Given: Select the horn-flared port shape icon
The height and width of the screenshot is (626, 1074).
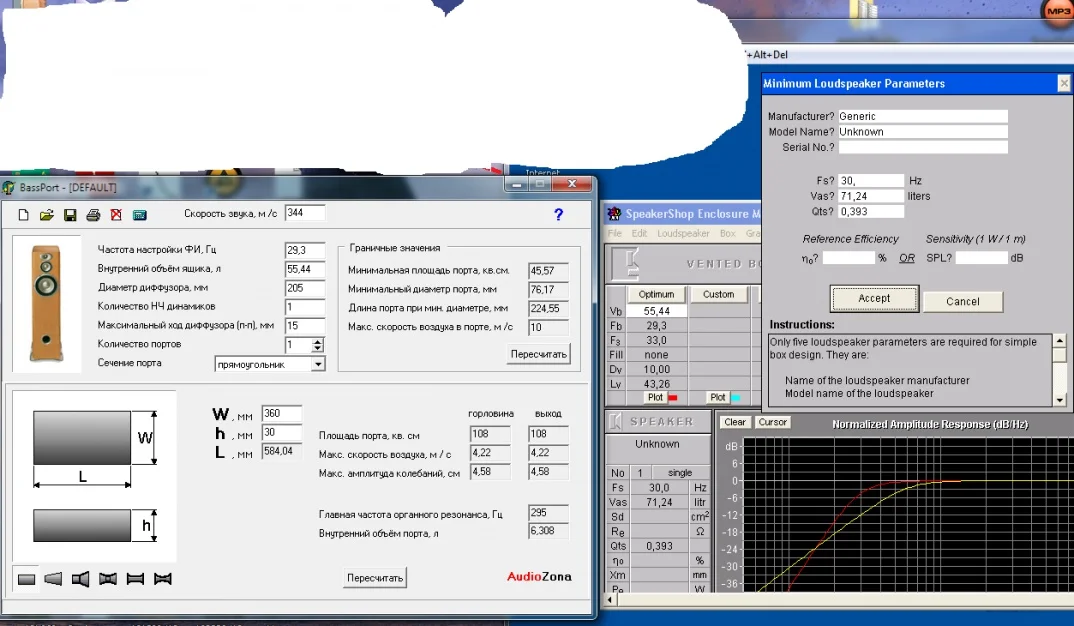Looking at the screenshot, I should 80,579.
